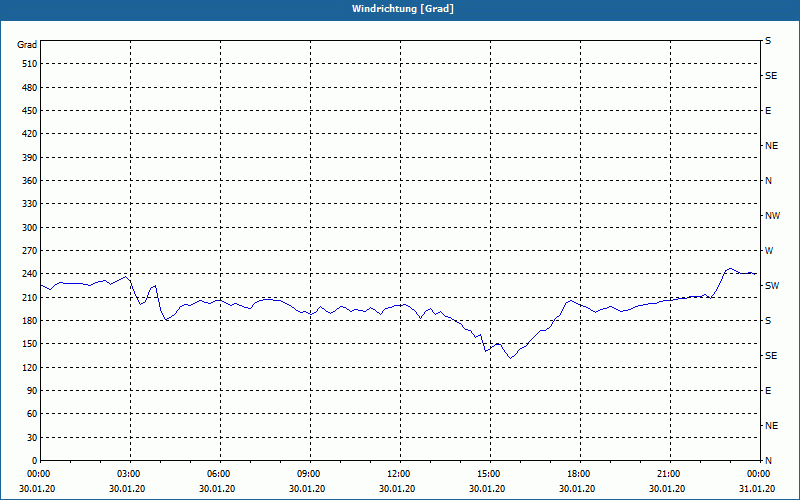Click the 450 degree axis label
The width and height of the screenshot is (800, 500).
(30, 111)
